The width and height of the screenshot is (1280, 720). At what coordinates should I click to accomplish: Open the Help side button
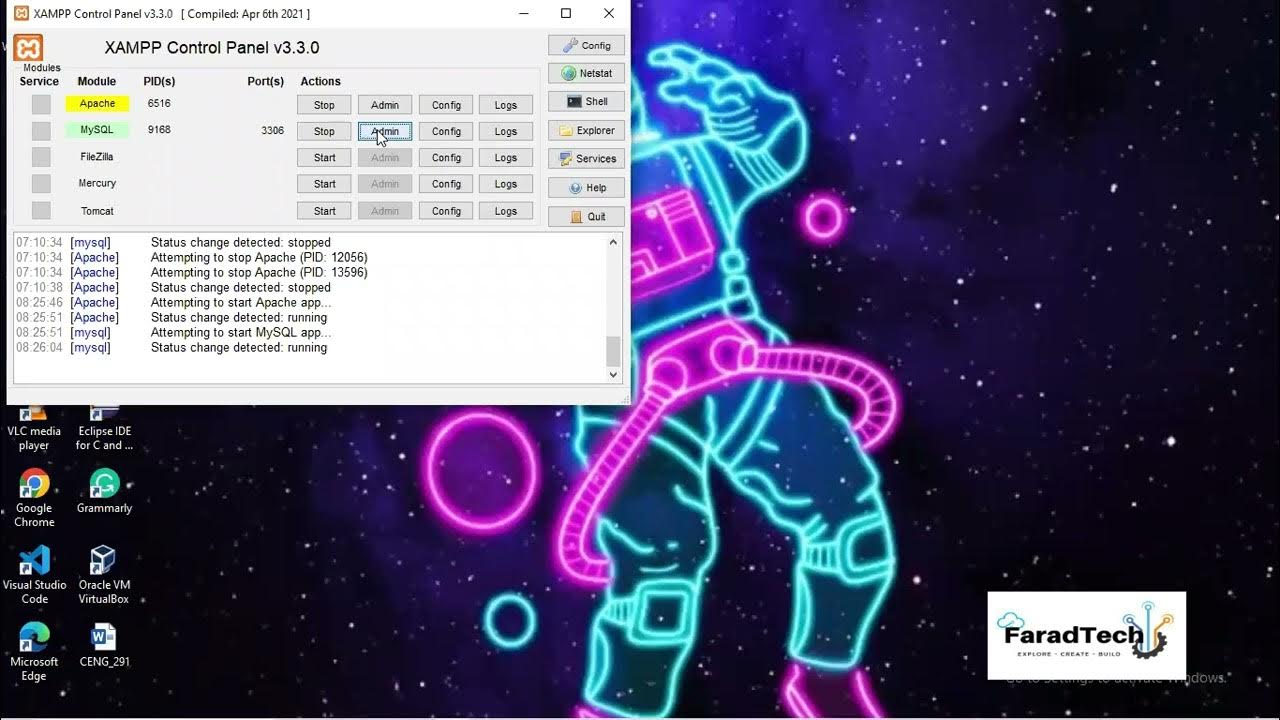click(x=586, y=187)
